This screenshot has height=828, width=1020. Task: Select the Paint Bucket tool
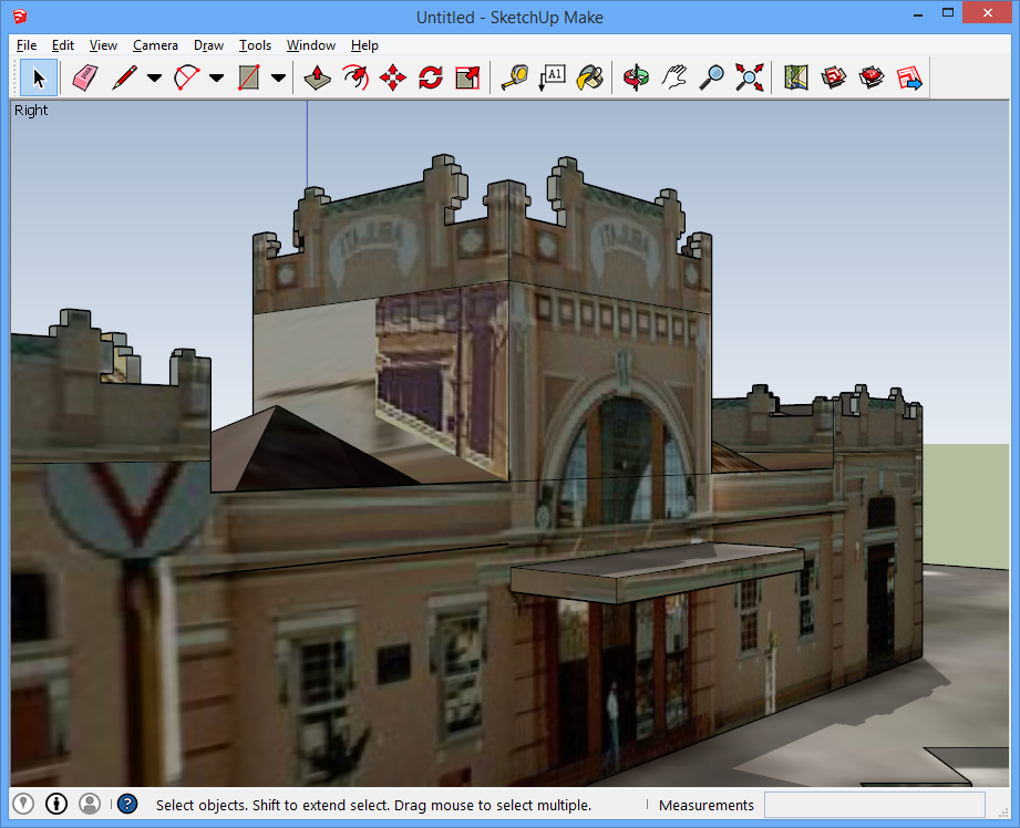click(x=589, y=78)
